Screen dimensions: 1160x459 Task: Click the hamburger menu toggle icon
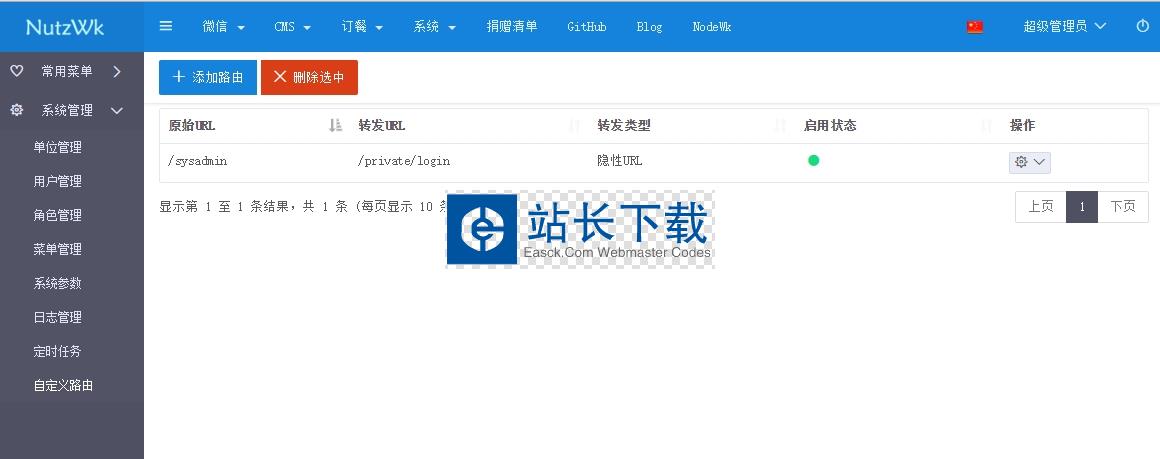pyautogui.click(x=166, y=26)
